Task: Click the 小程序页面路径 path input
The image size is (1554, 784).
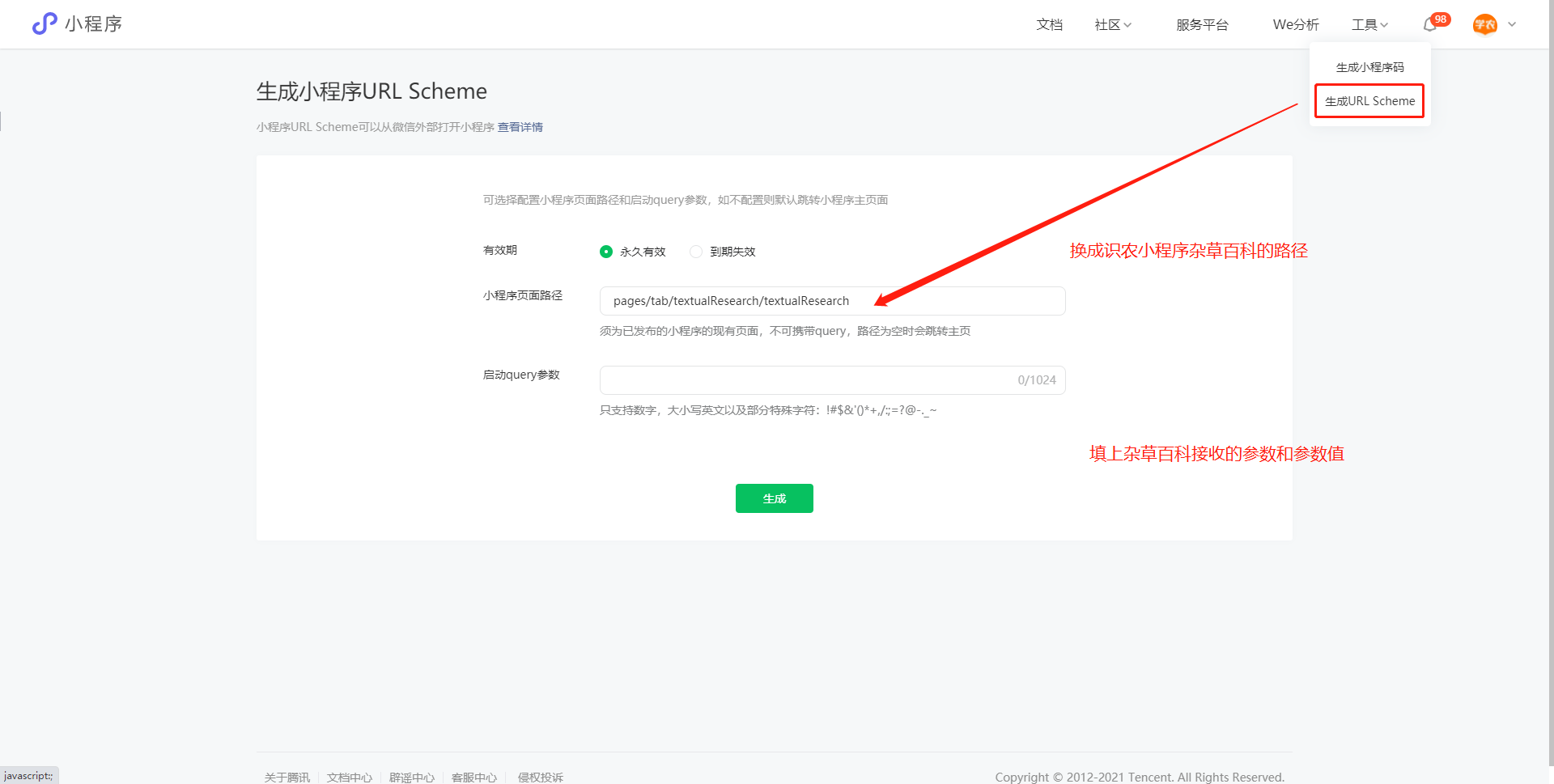Action: coord(832,301)
